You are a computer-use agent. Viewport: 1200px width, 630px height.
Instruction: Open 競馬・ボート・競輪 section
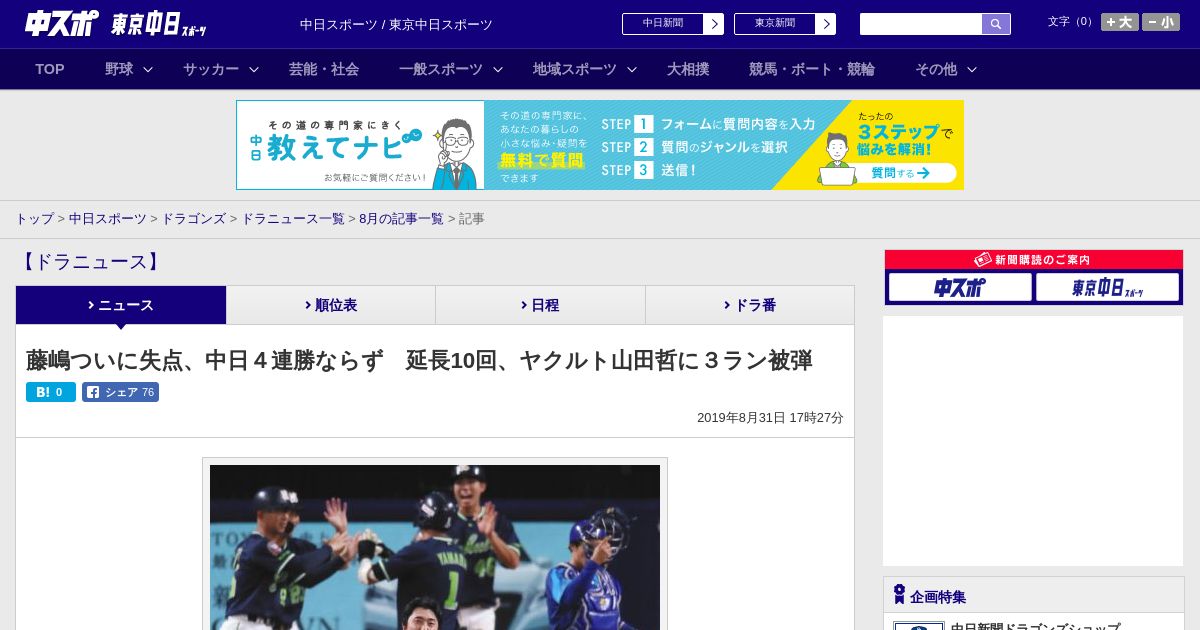tap(812, 69)
